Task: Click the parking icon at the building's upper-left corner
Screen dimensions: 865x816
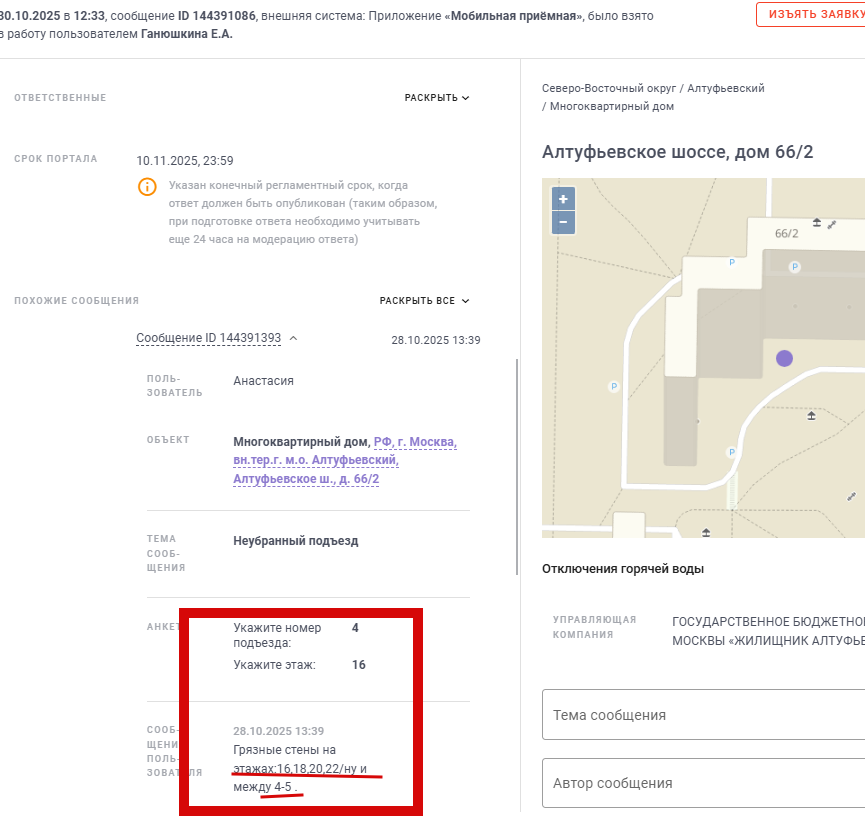Action: (732, 263)
